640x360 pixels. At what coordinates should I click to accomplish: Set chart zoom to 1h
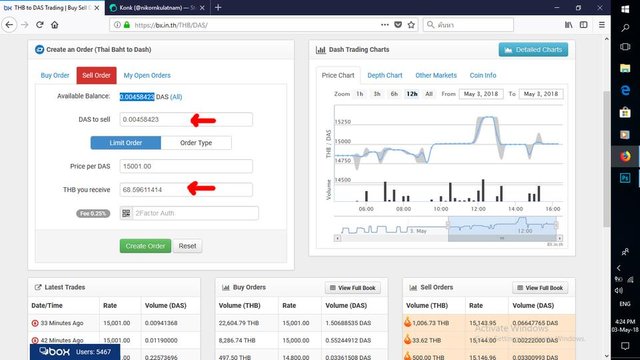(360, 94)
